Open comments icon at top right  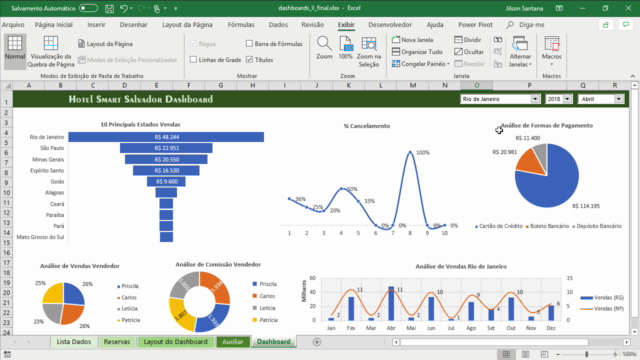coord(626,25)
